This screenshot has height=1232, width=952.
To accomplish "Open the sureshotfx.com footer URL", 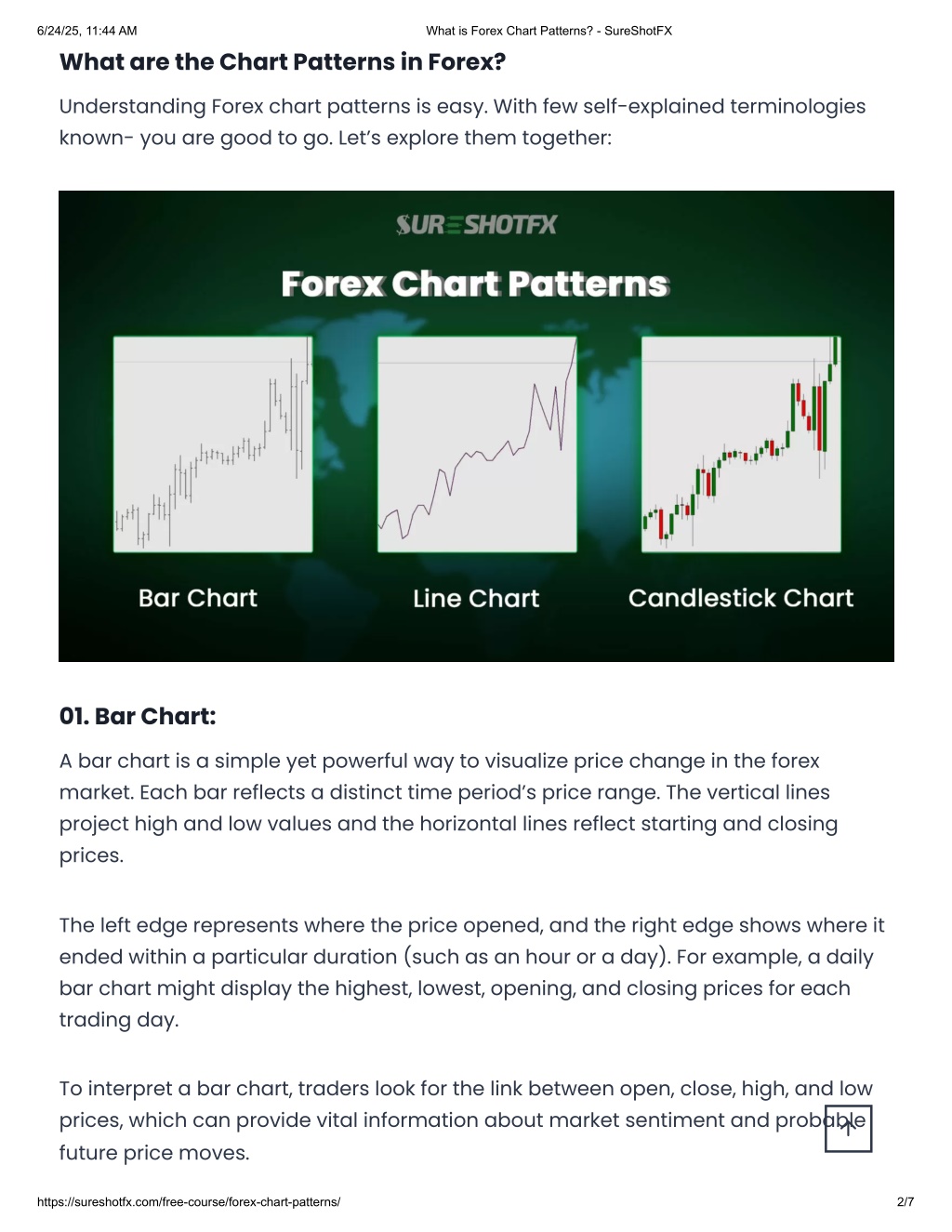I will click(x=189, y=1201).
